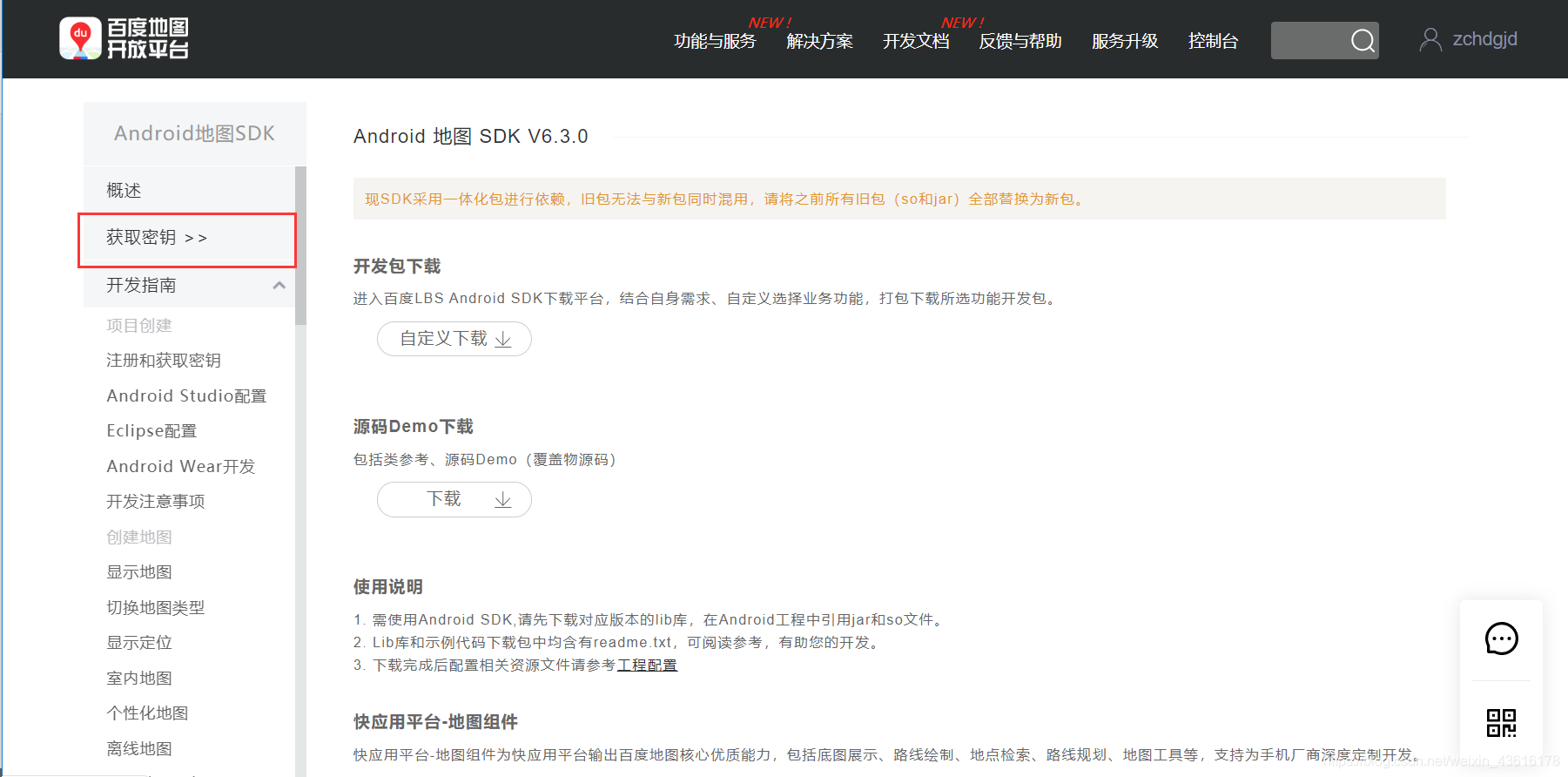Collapse the 开发指南 section chevron
Viewport: 1568px width, 777px height.
pyautogui.click(x=279, y=285)
